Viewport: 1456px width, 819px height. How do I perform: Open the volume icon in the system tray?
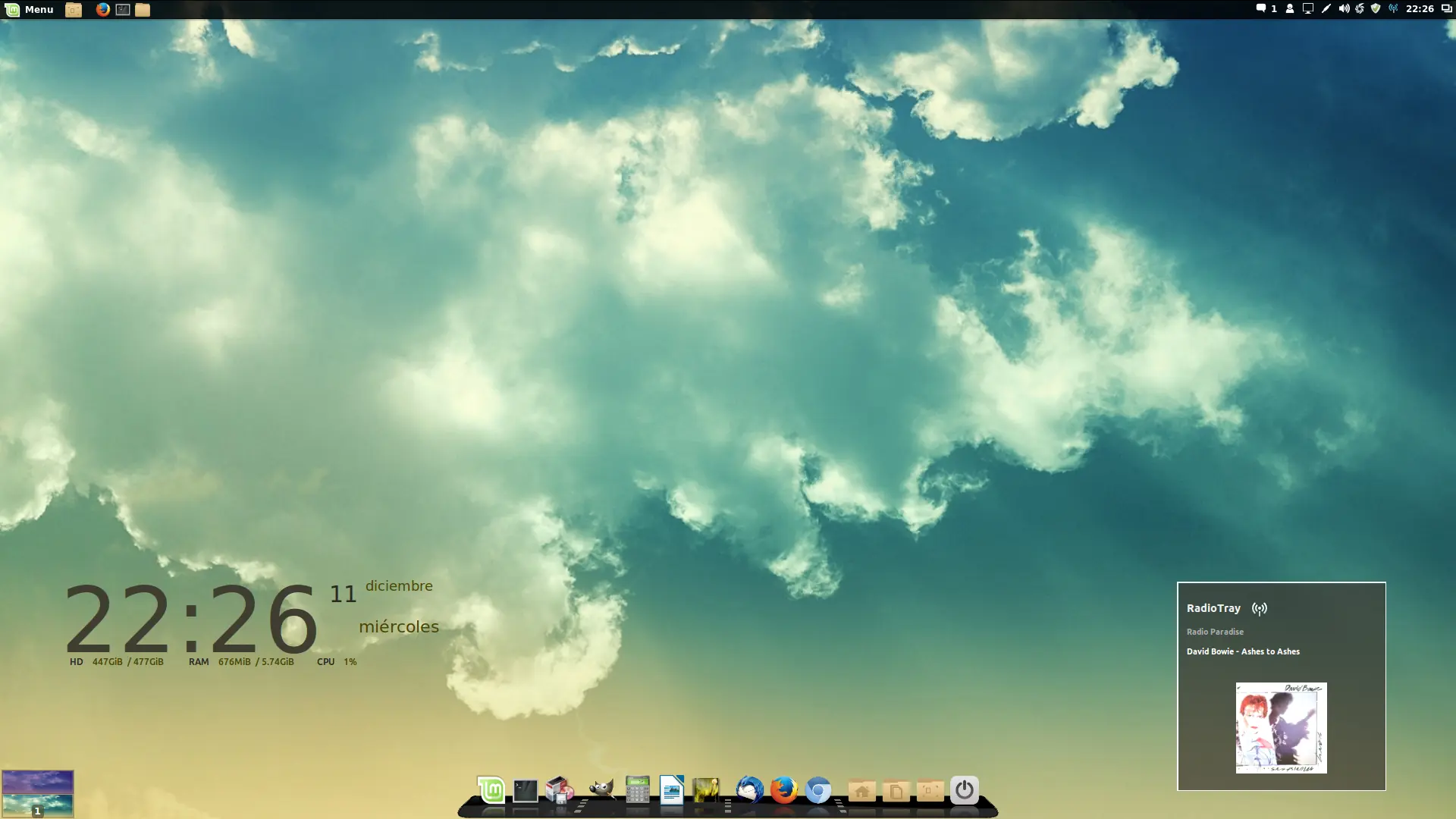point(1343,9)
